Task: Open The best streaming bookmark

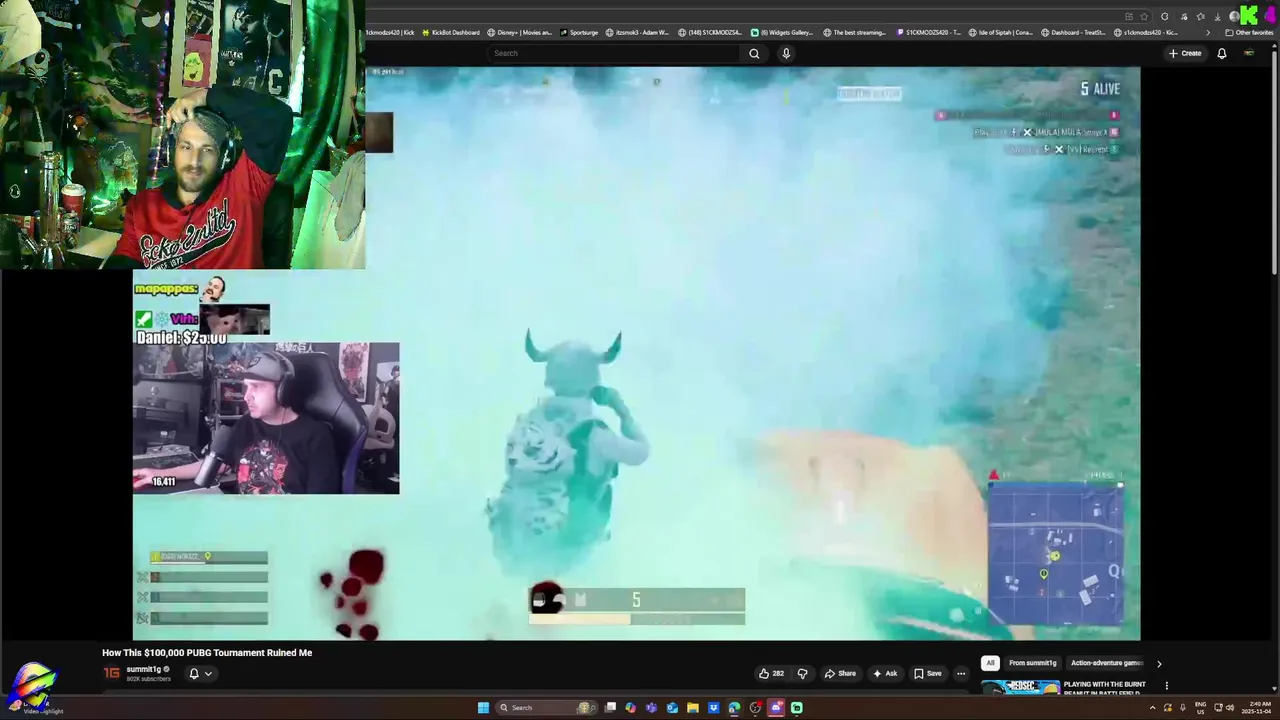Action: tap(855, 32)
